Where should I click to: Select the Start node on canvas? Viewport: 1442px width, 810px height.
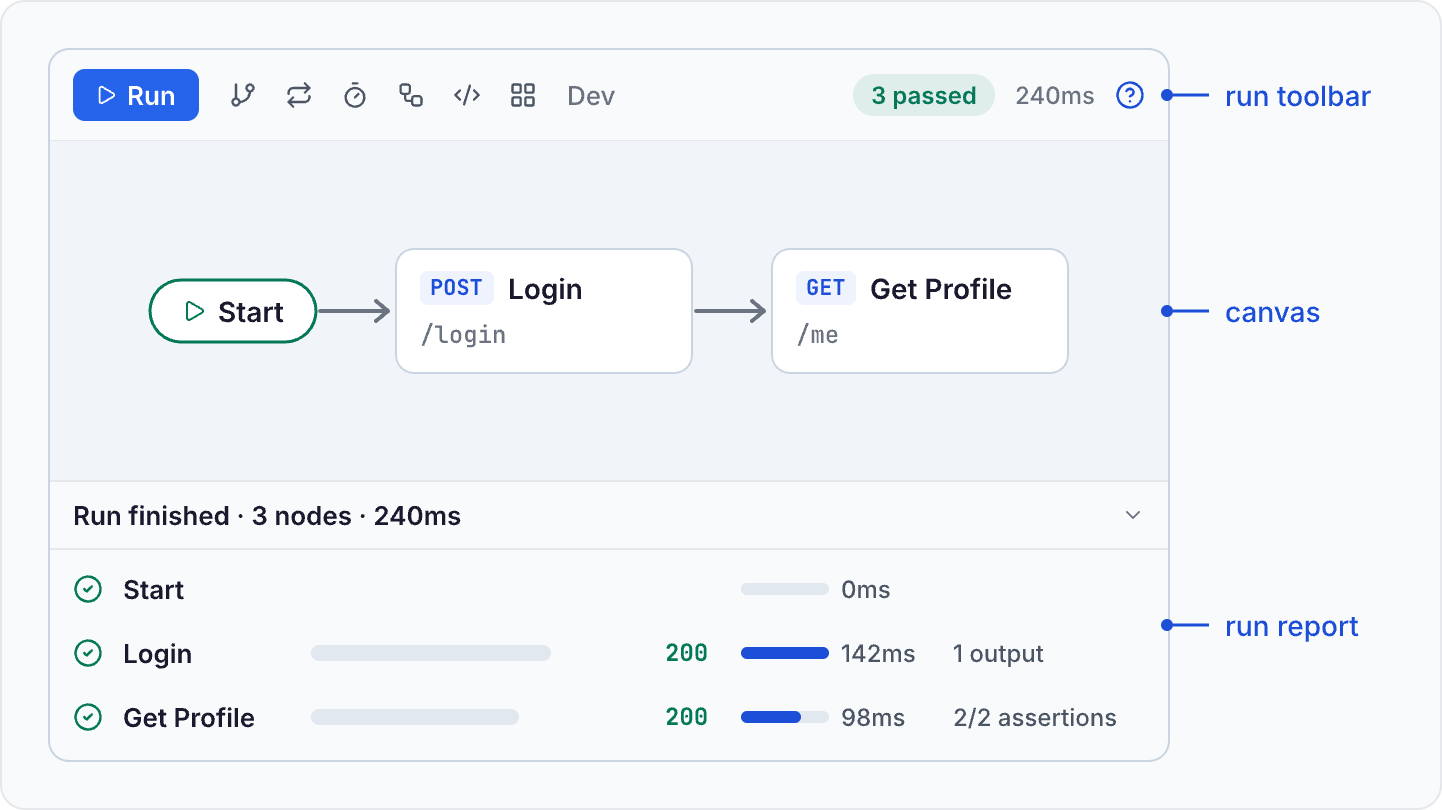[x=233, y=311]
